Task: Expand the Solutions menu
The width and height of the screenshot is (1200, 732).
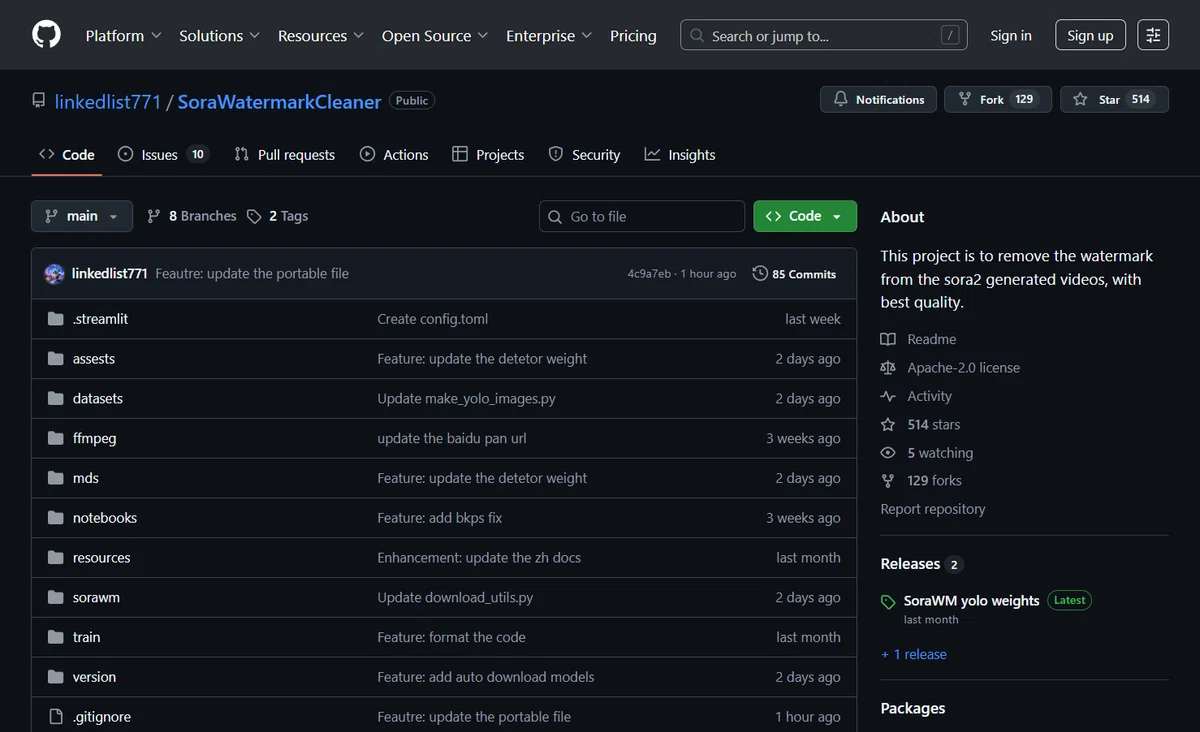Action: click(x=219, y=35)
